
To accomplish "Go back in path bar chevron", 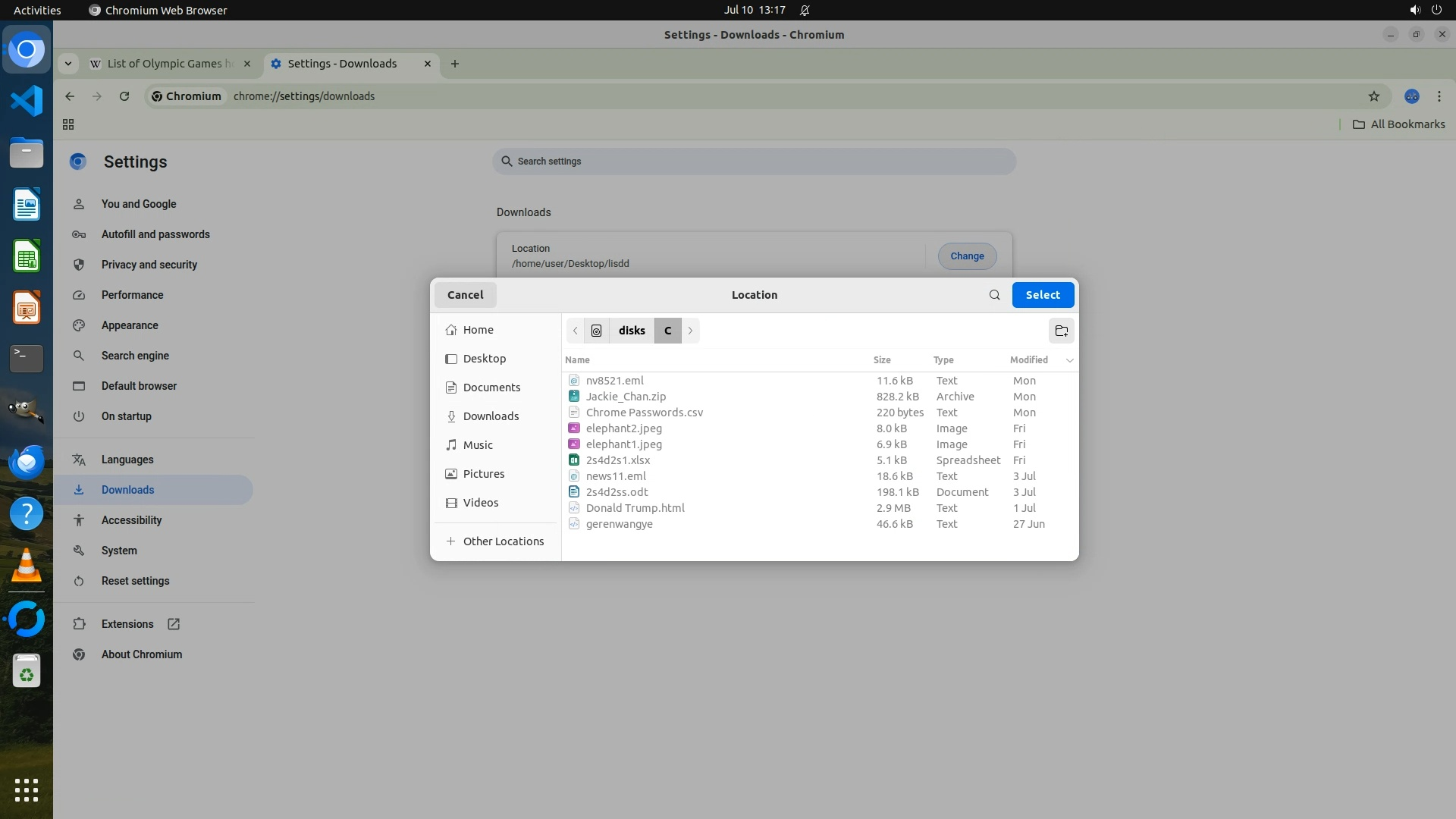I will pos(576,331).
